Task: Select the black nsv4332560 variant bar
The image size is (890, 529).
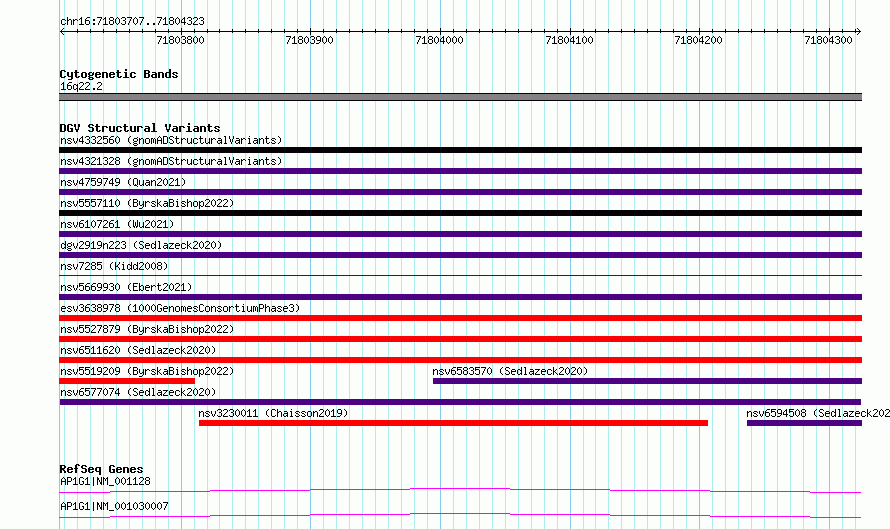Action: 460,150
